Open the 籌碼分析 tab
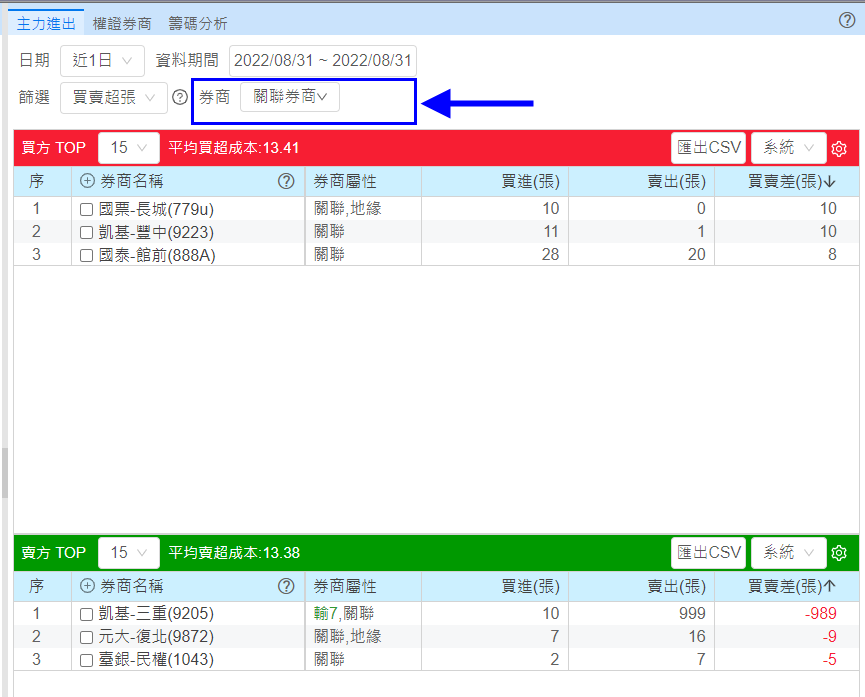Image resolution: width=865 pixels, height=697 pixels. click(x=198, y=23)
